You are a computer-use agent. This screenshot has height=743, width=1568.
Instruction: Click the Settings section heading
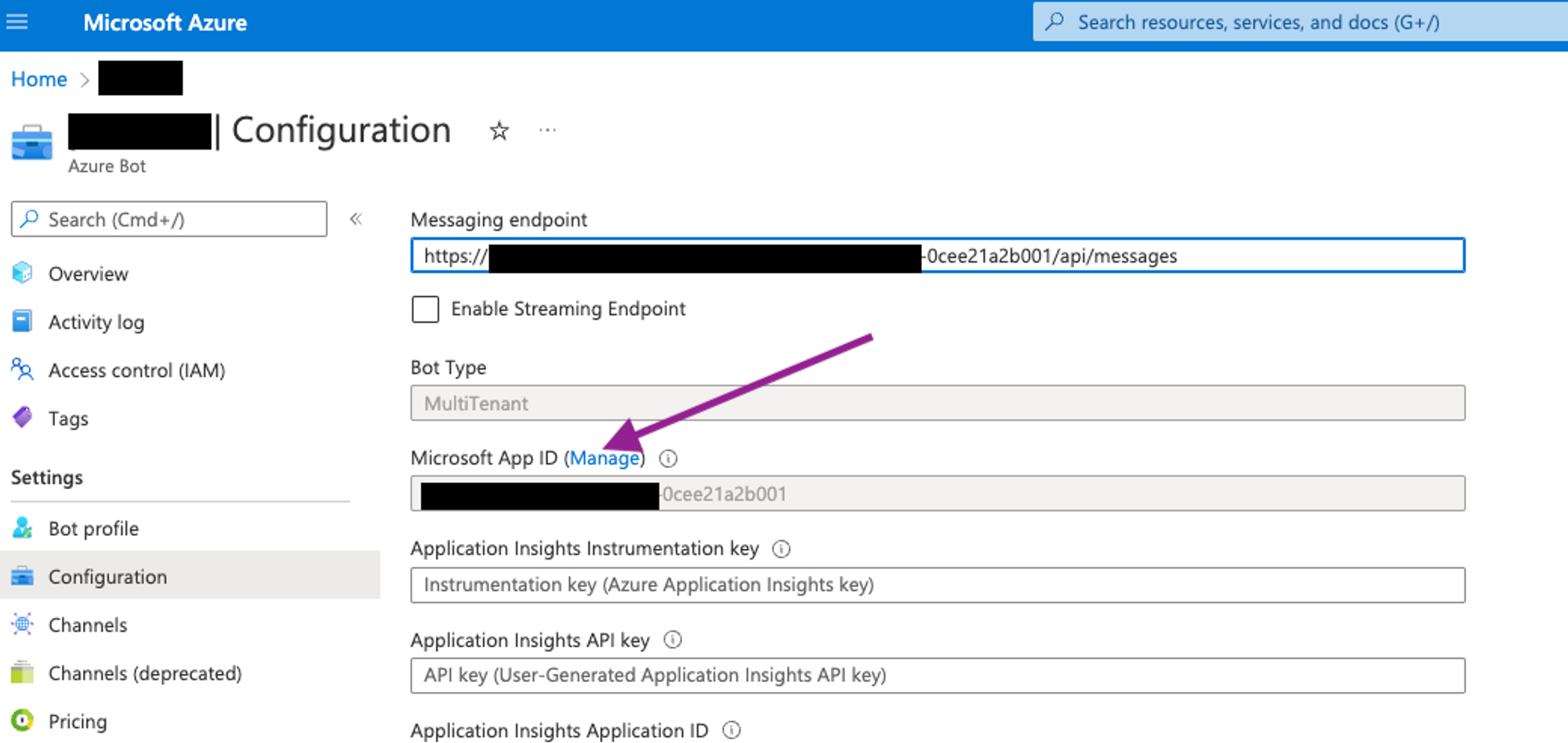coord(47,477)
